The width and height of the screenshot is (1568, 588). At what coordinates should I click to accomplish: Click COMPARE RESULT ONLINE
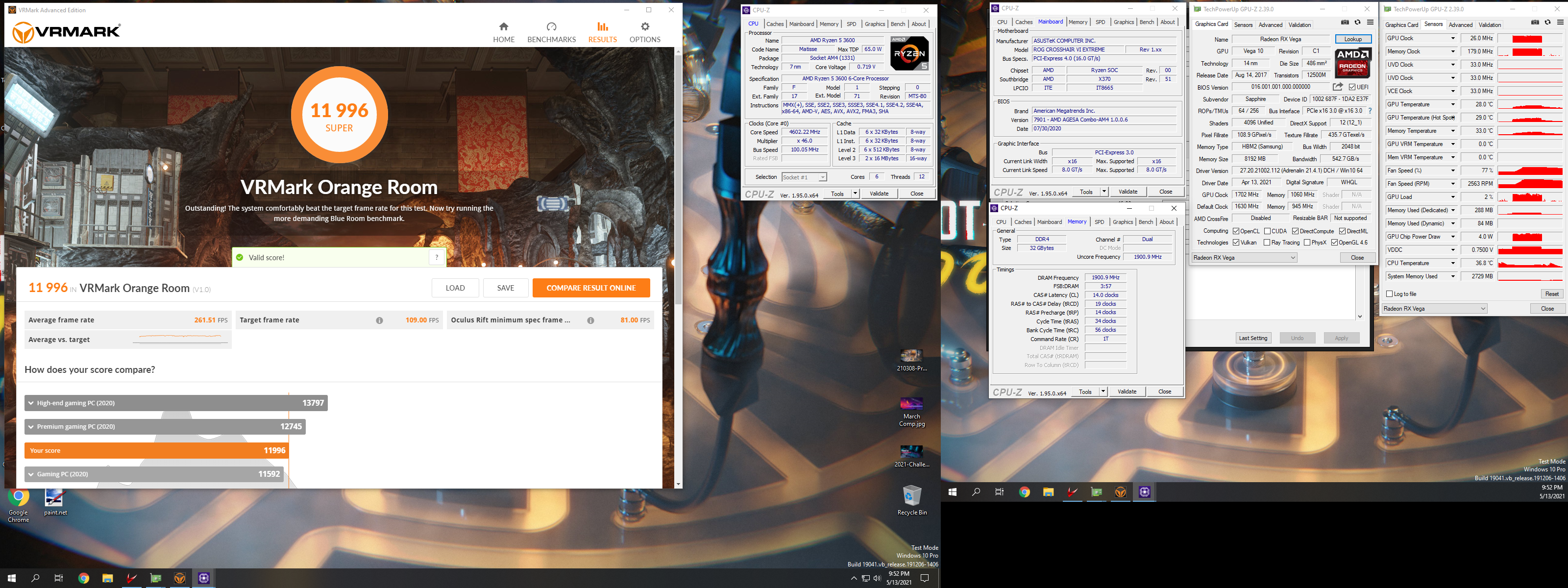(x=591, y=288)
